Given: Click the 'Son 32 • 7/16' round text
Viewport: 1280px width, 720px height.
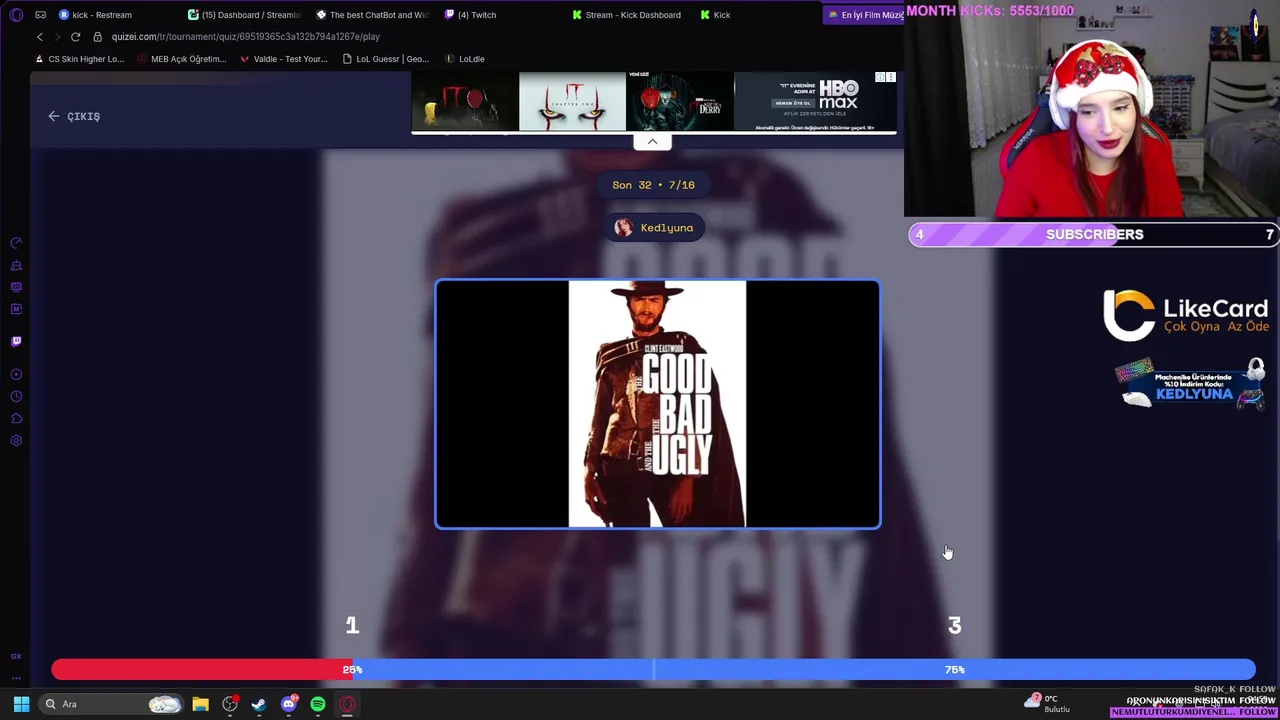Looking at the screenshot, I should 653,185.
